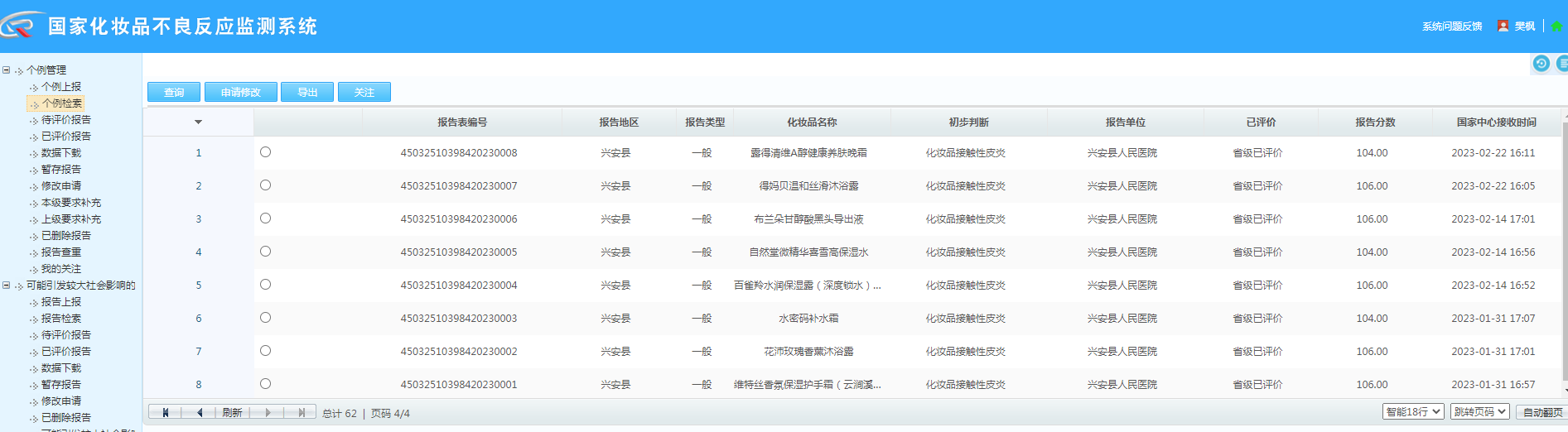Go to first page using pagination arrow
The image size is (1568, 432).
pos(166,412)
